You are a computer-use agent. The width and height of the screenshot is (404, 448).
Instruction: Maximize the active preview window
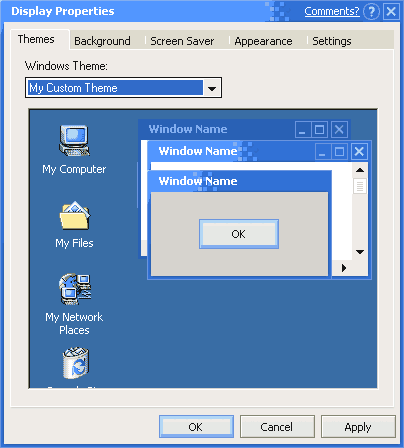coord(339,152)
